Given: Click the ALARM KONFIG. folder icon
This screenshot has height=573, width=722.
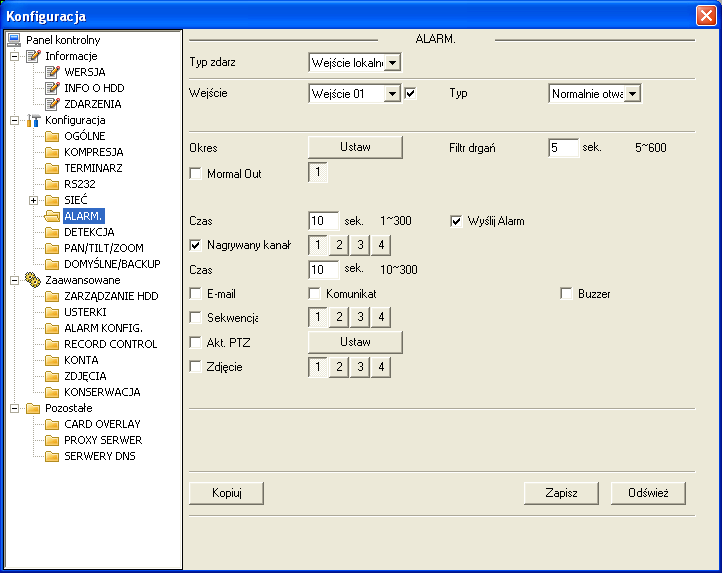Looking at the screenshot, I should tap(52, 328).
